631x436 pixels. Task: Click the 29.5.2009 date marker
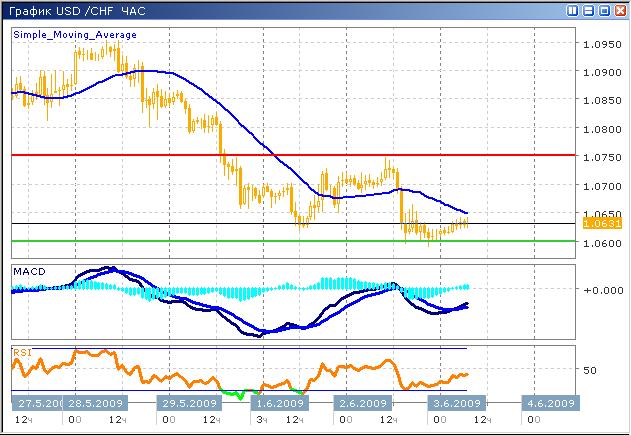(x=190, y=403)
